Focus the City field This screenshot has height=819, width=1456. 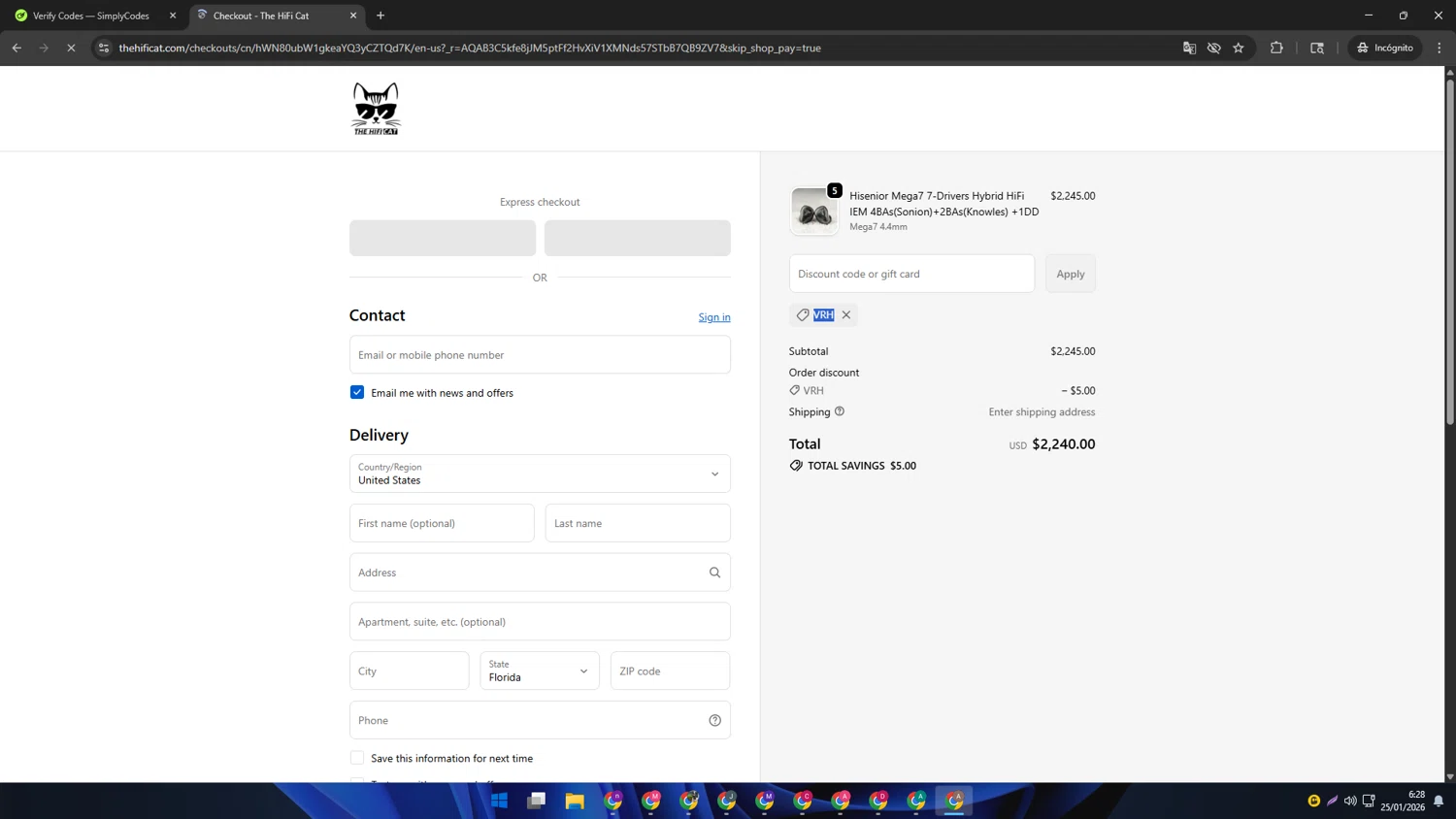(410, 671)
